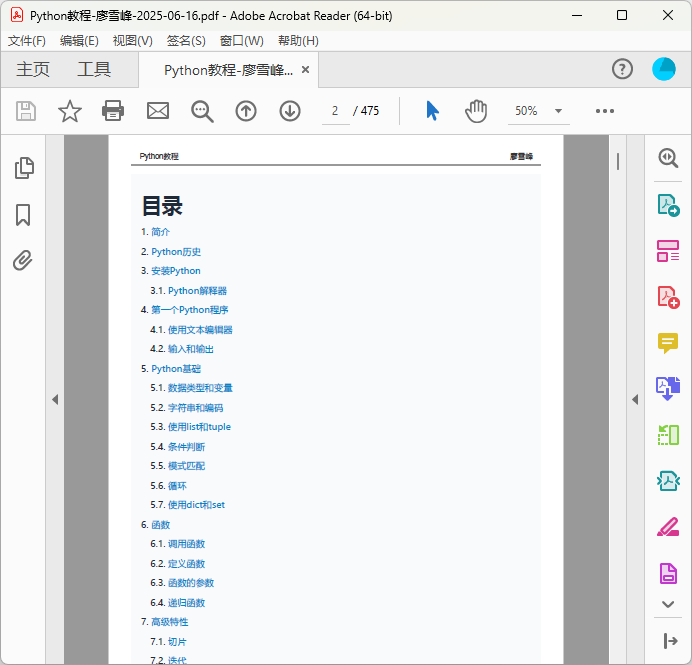Open the Find text magnifier tool
This screenshot has width=692, height=665.
point(202,111)
